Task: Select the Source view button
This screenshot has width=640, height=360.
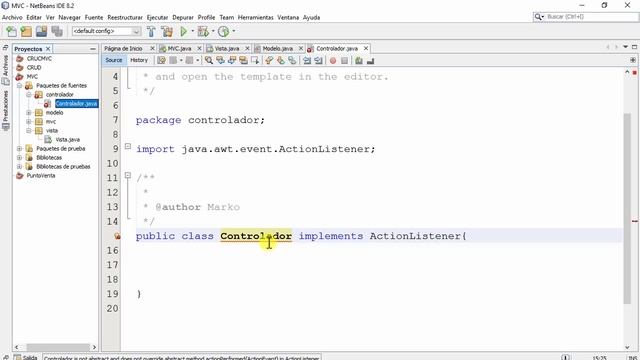Action: point(113,60)
